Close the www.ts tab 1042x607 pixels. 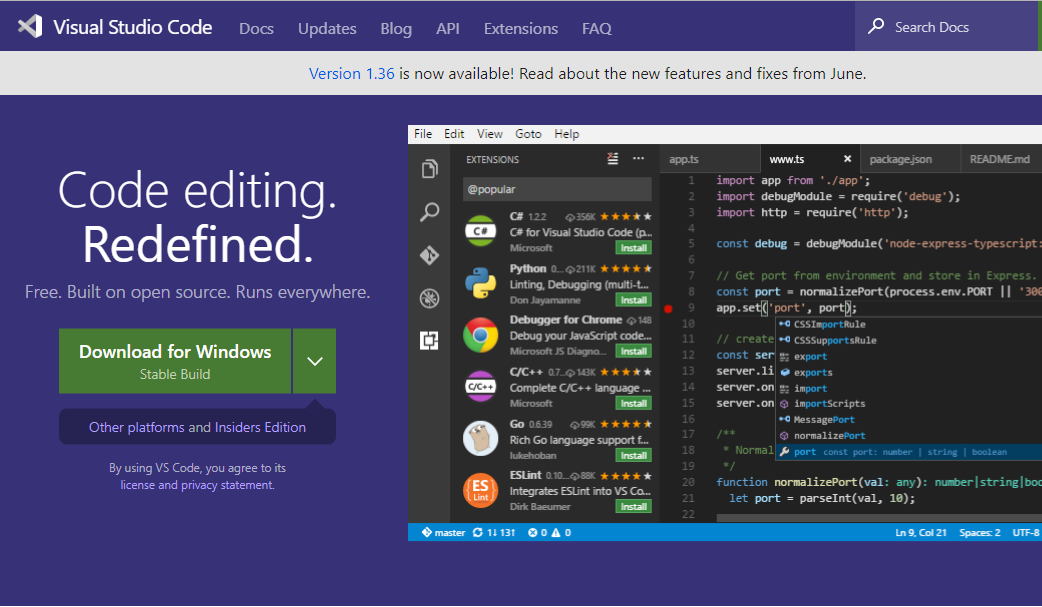tap(847, 159)
